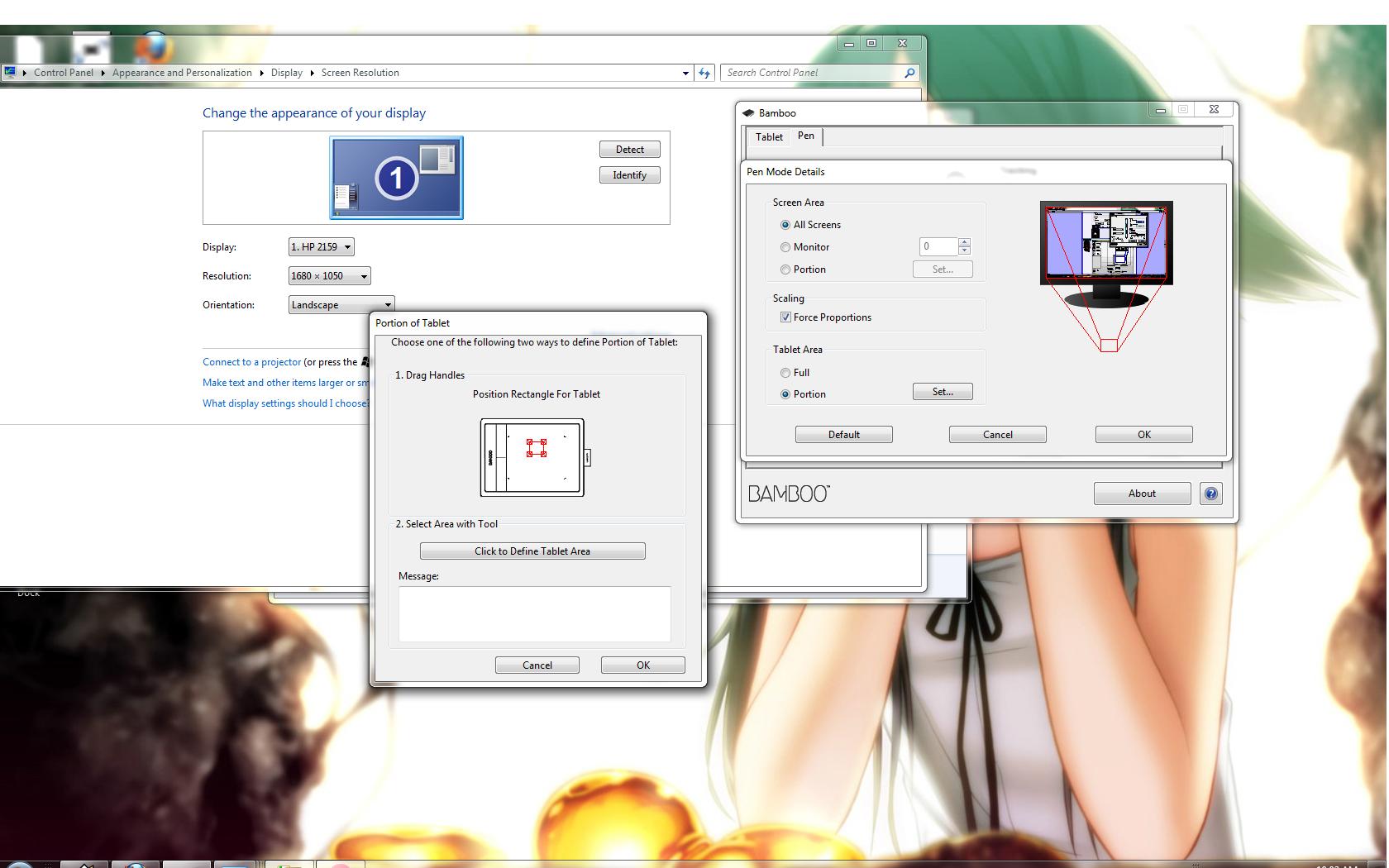Image resolution: width=1389 pixels, height=868 pixels.
Task: Minimize the Screen Resolution window
Action: coord(849,43)
